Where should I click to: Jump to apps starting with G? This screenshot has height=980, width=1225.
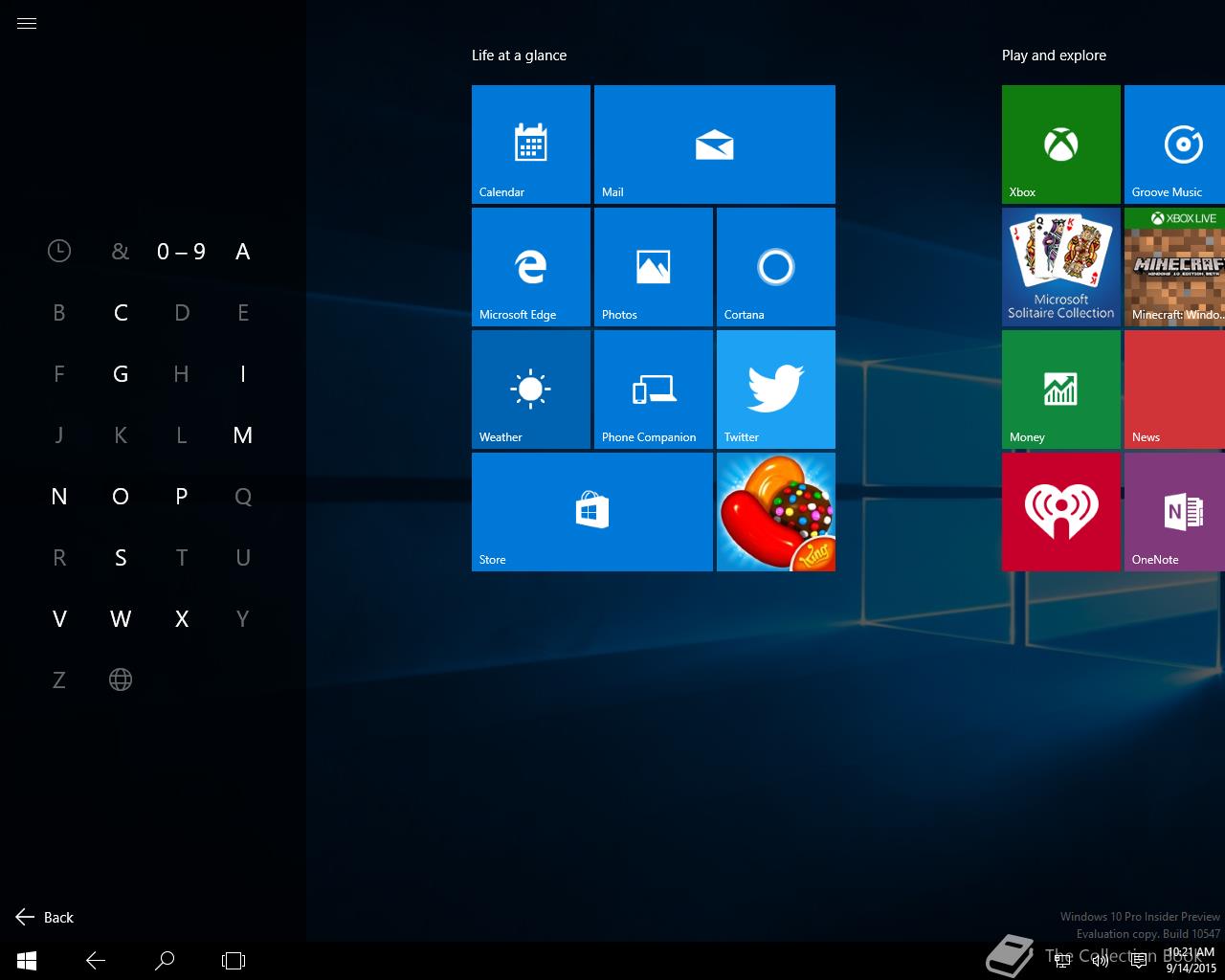pos(121,374)
